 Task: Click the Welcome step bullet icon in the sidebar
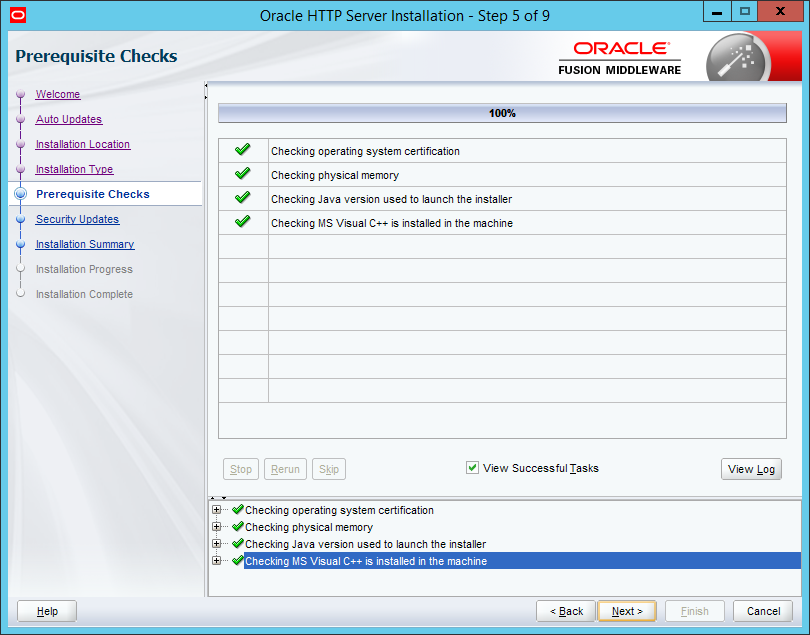20,95
